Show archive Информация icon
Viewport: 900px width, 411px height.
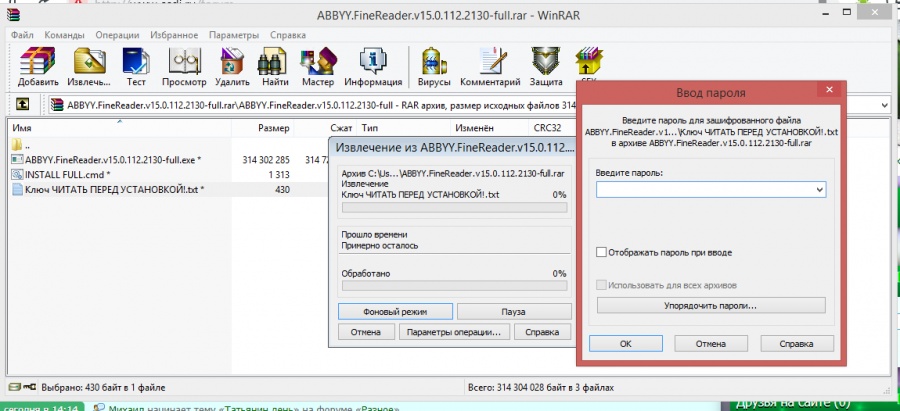click(373, 67)
